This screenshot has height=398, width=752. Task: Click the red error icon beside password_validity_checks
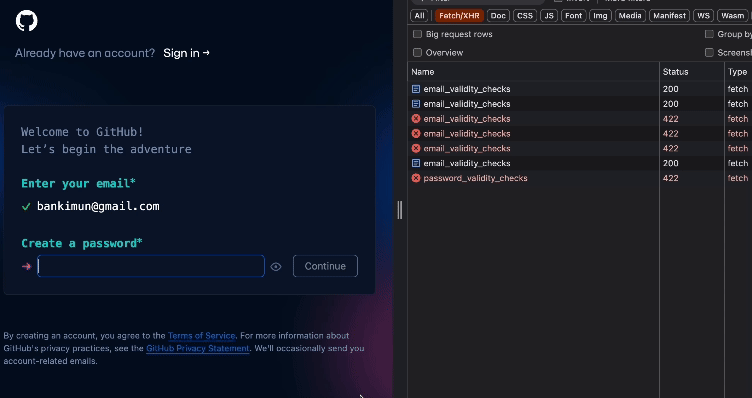pos(416,178)
